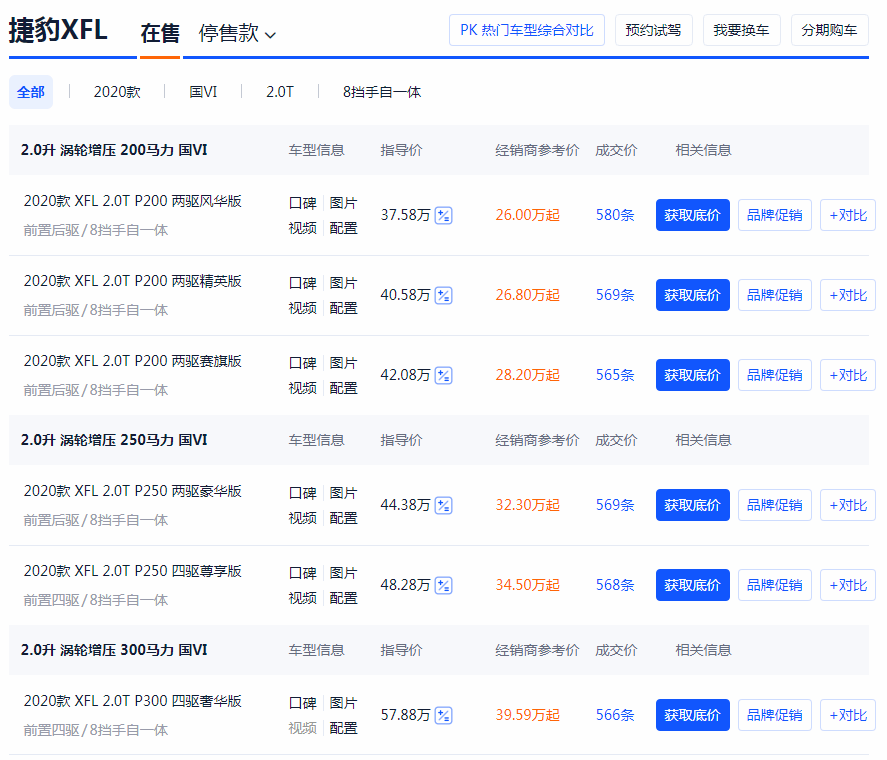Start PK 热门车型综合对比
The height and width of the screenshot is (760, 887).
click(526, 30)
